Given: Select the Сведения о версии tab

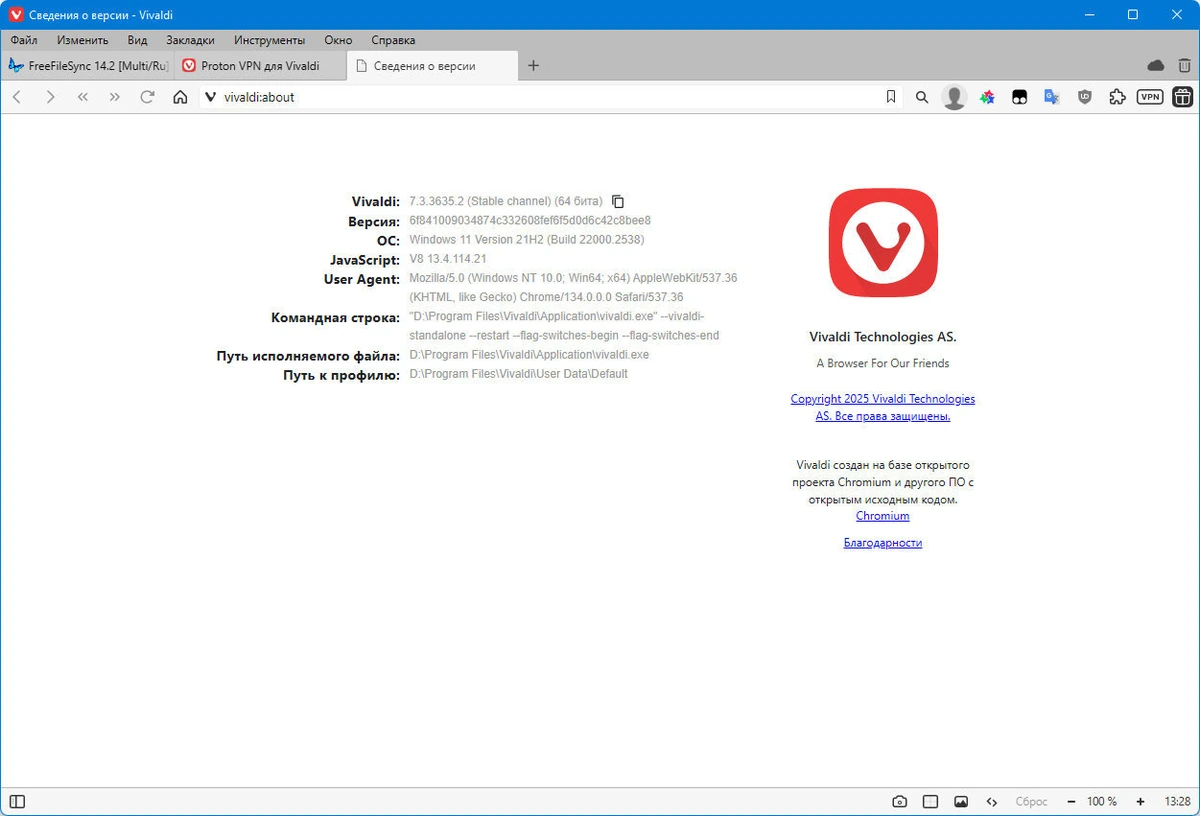Looking at the screenshot, I should tap(433, 66).
